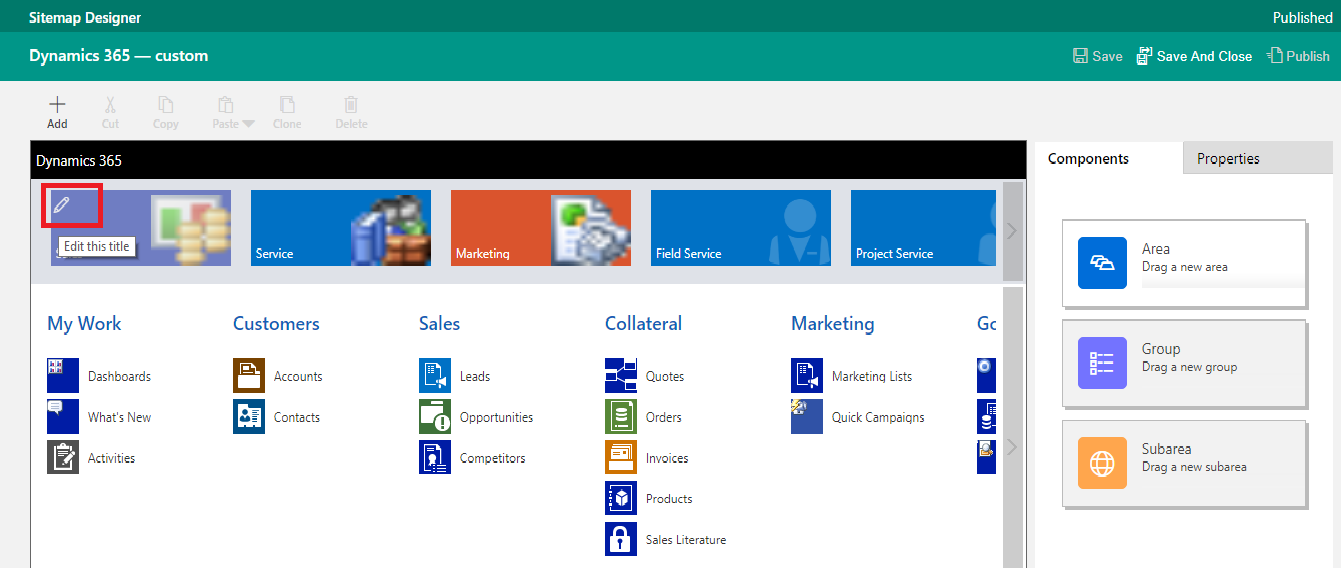Select the Marketing area tile

click(x=541, y=228)
